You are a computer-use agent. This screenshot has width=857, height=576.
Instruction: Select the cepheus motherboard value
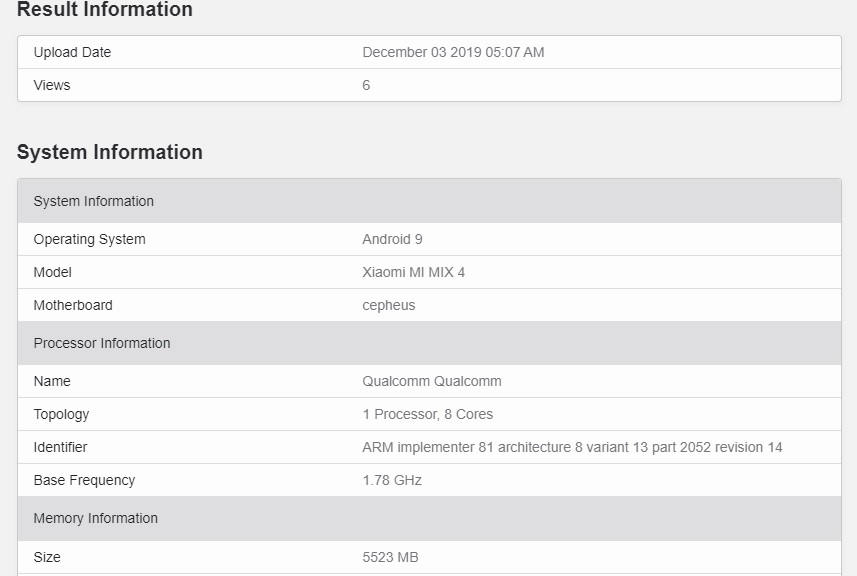tap(389, 305)
